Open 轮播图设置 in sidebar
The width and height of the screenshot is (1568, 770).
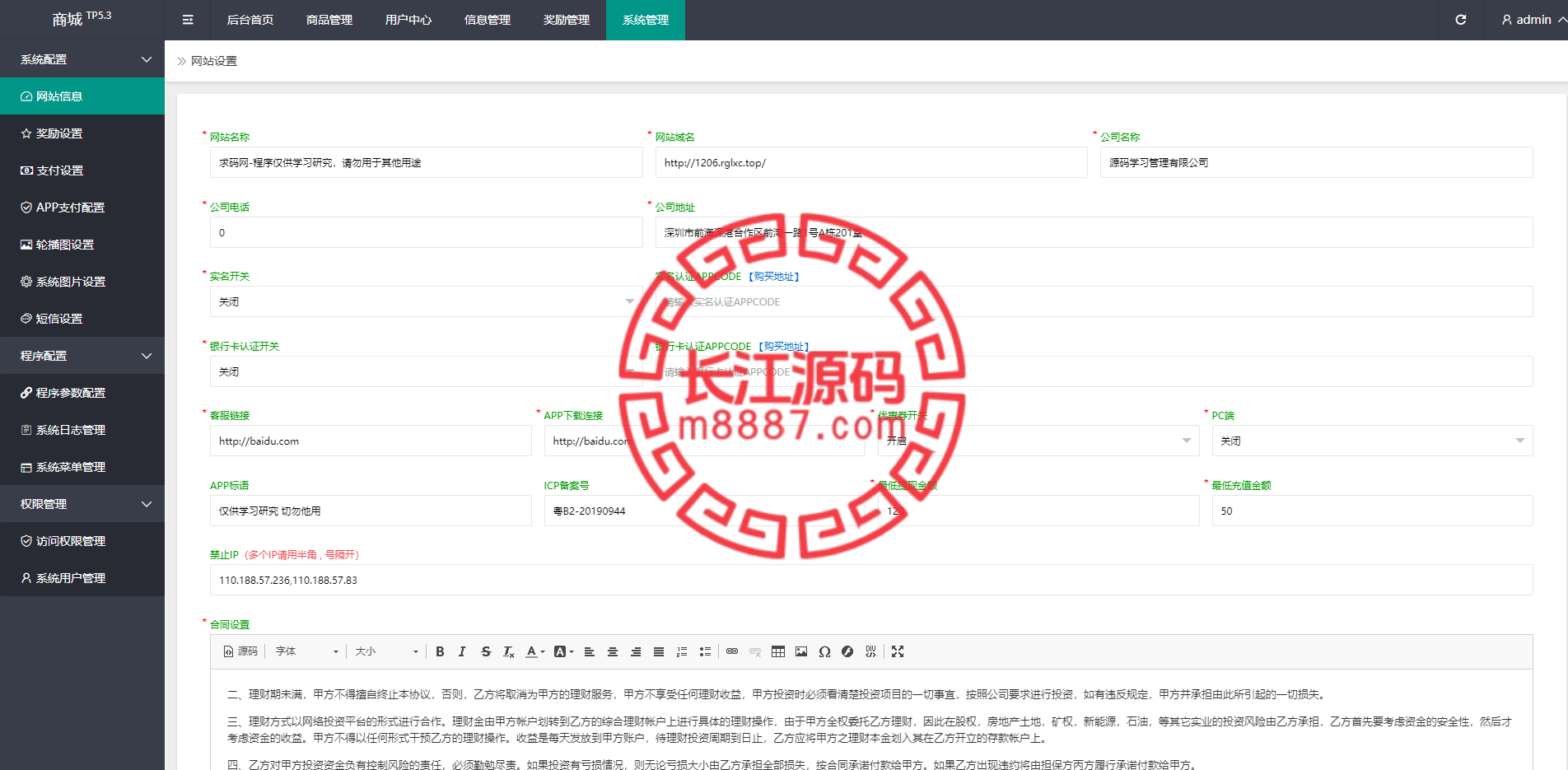click(82, 245)
